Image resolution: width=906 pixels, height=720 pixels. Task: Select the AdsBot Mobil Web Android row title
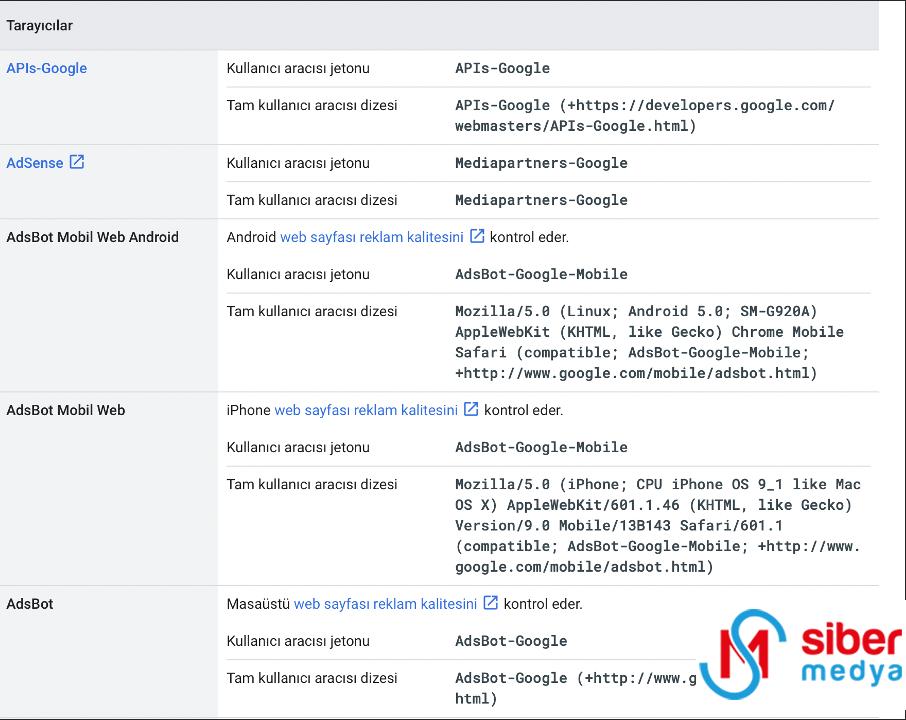(x=92, y=237)
